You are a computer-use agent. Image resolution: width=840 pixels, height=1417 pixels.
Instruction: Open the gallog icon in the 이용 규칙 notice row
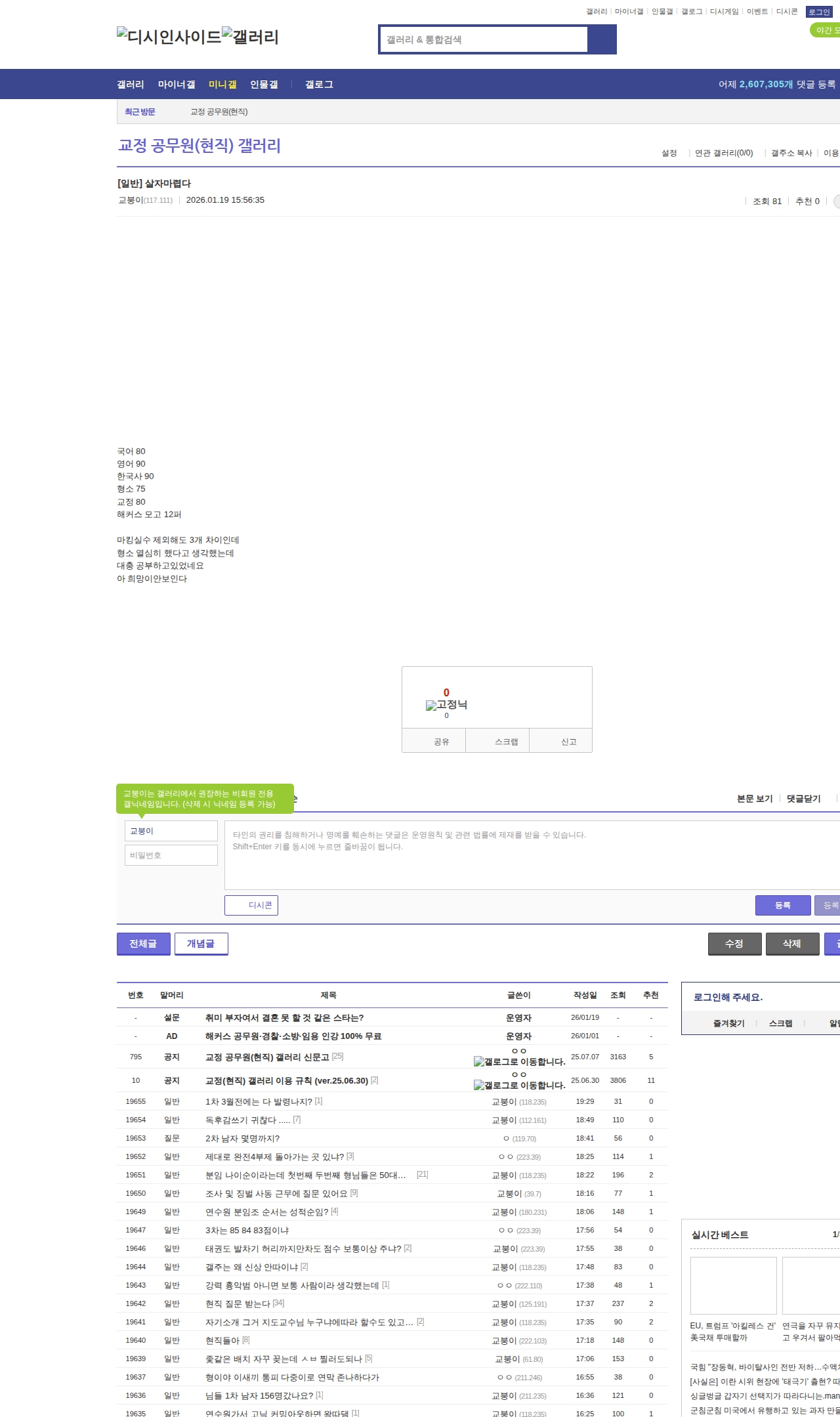tap(519, 1085)
